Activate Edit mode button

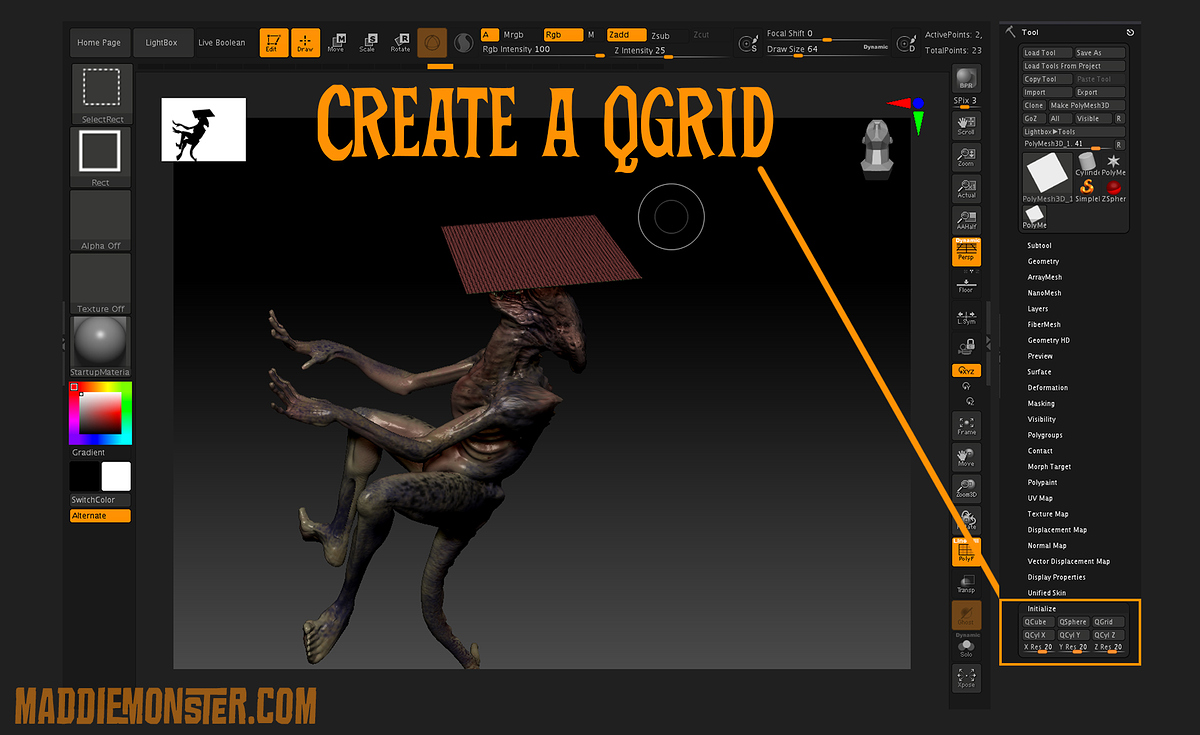[x=274, y=43]
